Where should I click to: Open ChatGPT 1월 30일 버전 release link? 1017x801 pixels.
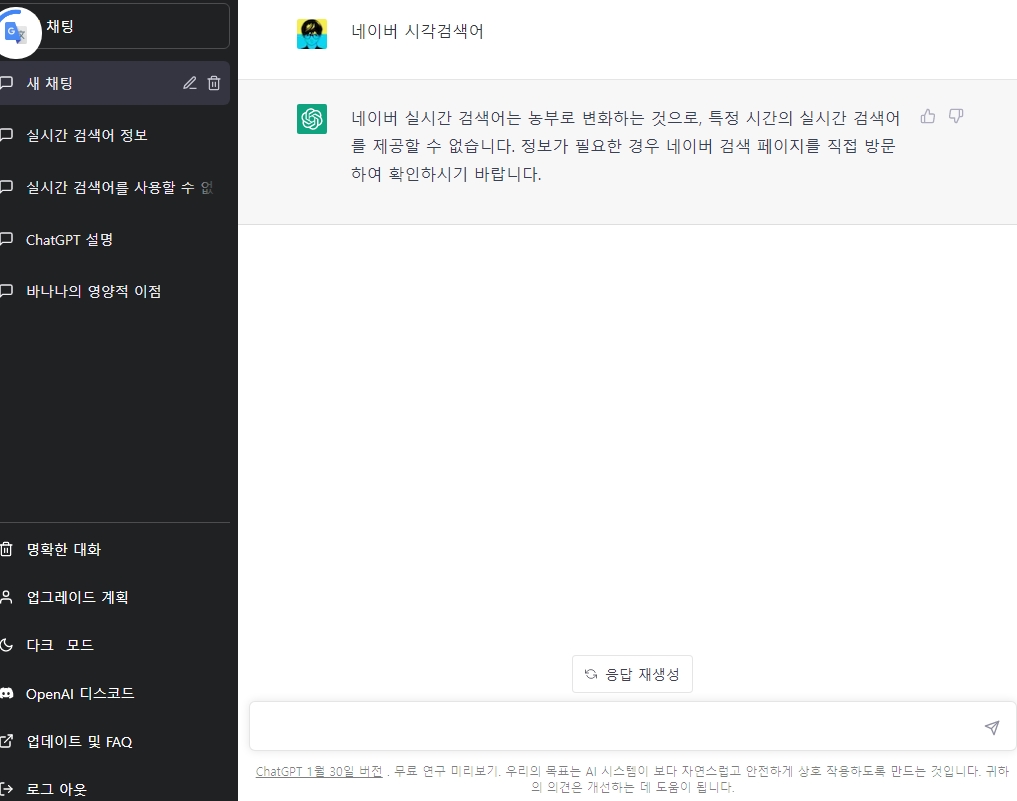(x=319, y=771)
